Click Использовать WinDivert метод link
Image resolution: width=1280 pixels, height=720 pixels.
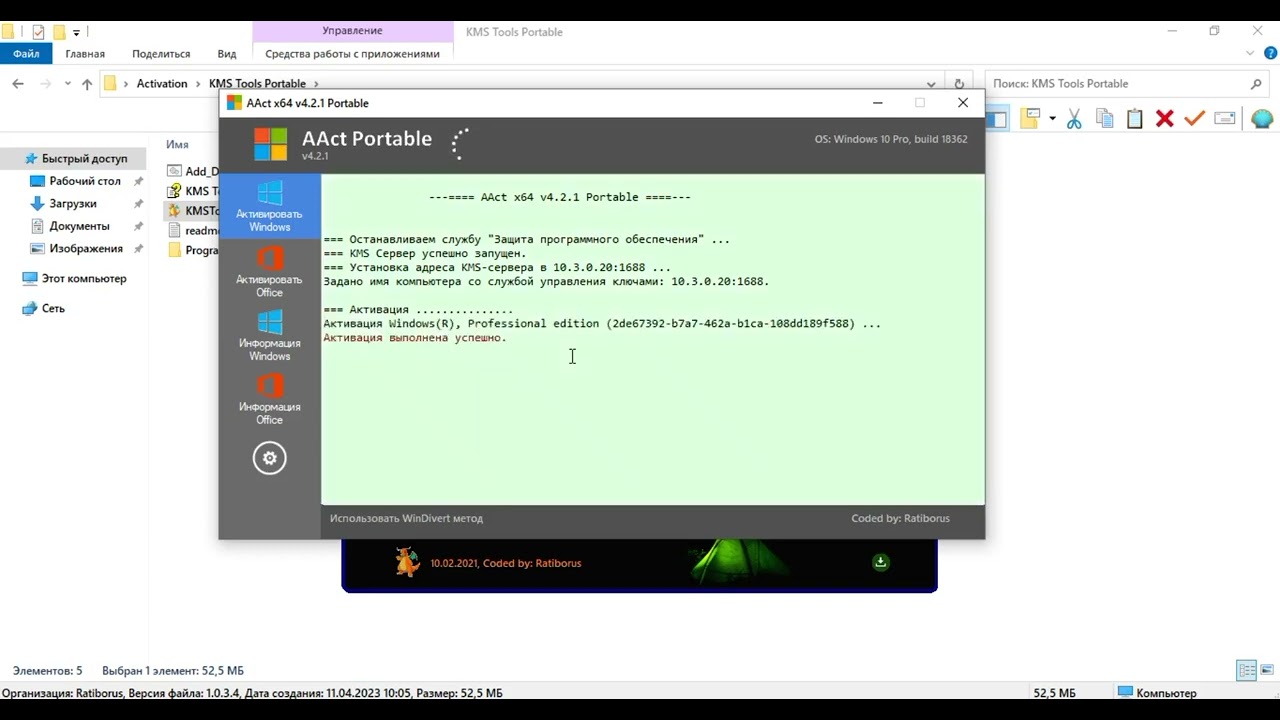(x=406, y=518)
